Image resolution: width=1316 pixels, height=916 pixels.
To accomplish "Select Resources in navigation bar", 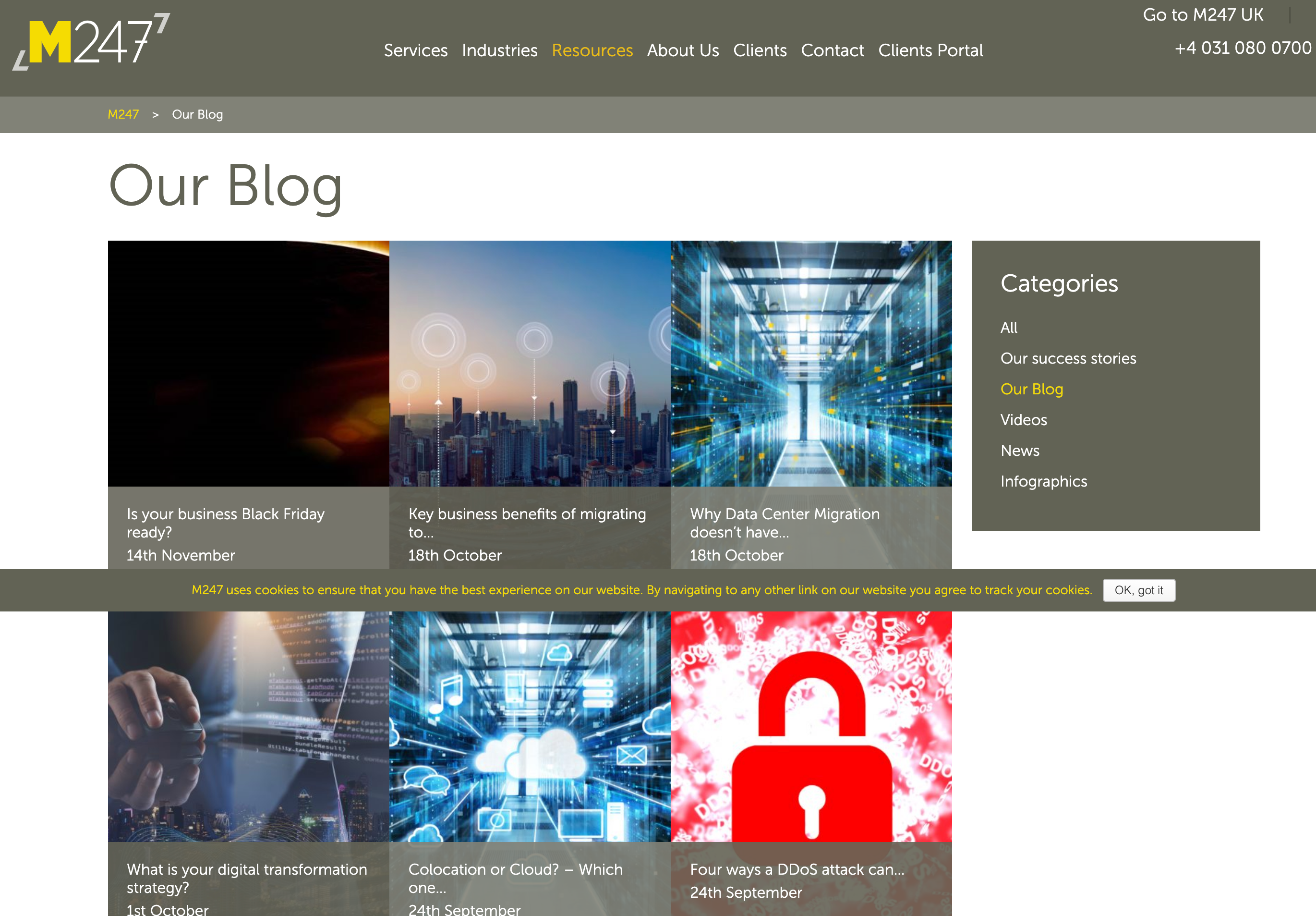I will [x=592, y=50].
